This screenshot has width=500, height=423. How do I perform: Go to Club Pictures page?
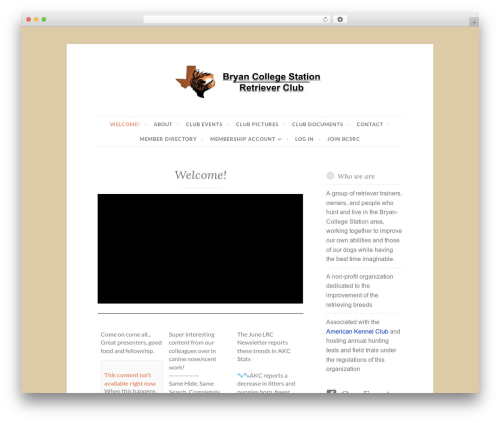[x=257, y=124]
